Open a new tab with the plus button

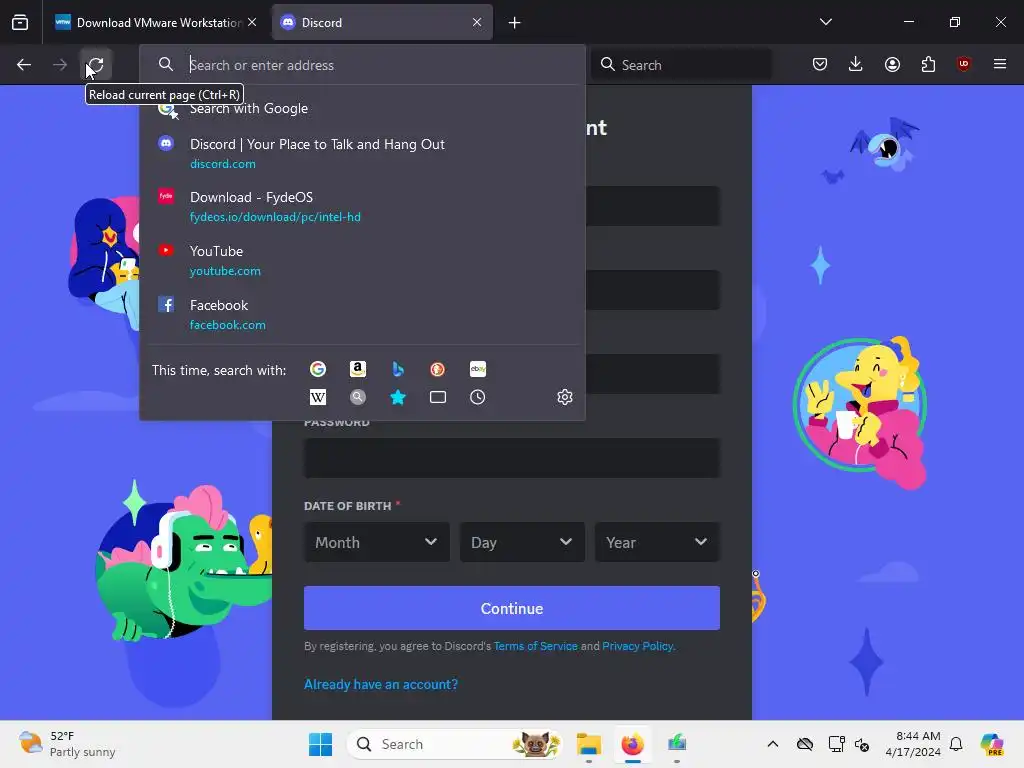(x=515, y=23)
